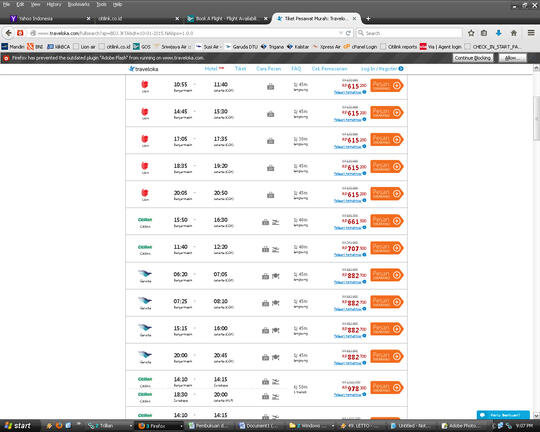Click the meal icon on Garuda 06:20 flight
The height and width of the screenshot is (432, 540).
276,276
